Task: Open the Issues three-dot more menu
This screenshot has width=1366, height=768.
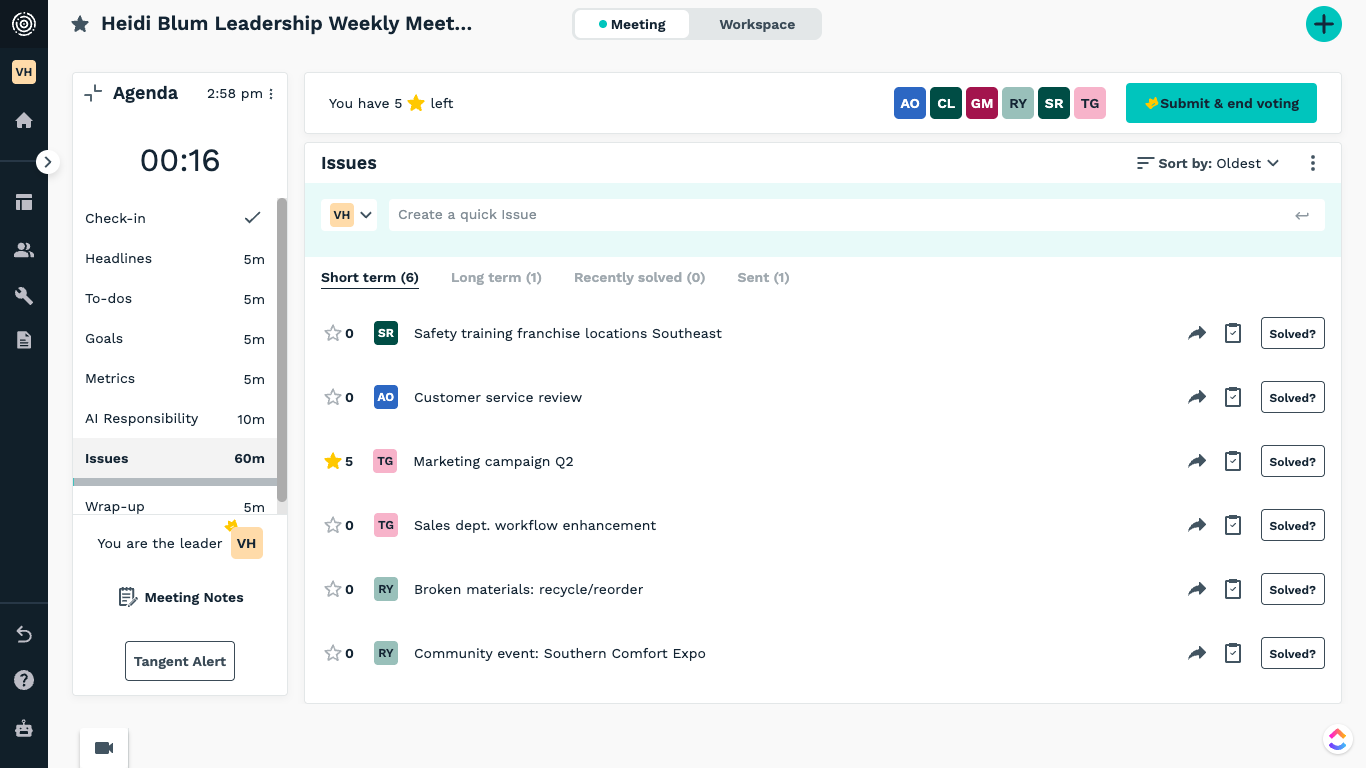Action: tap(1313, 163)
